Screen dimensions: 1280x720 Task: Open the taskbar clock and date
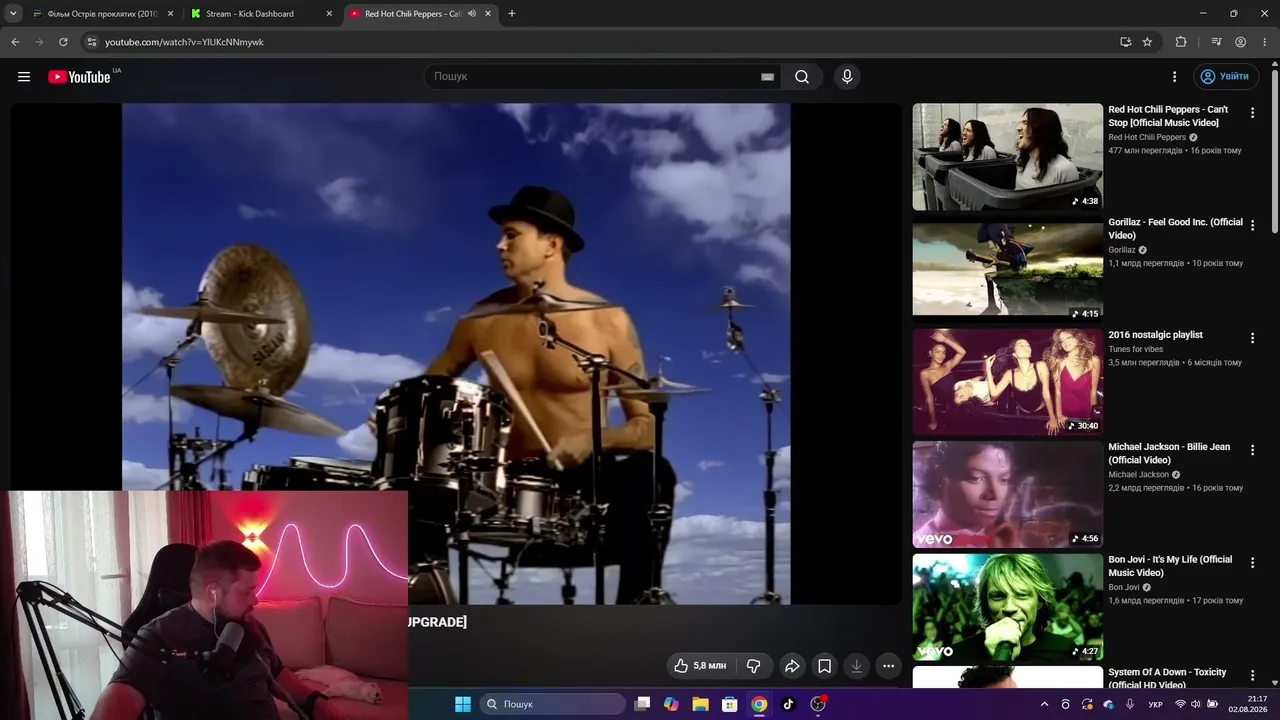pyautogui.click(x=1248, y=704)
